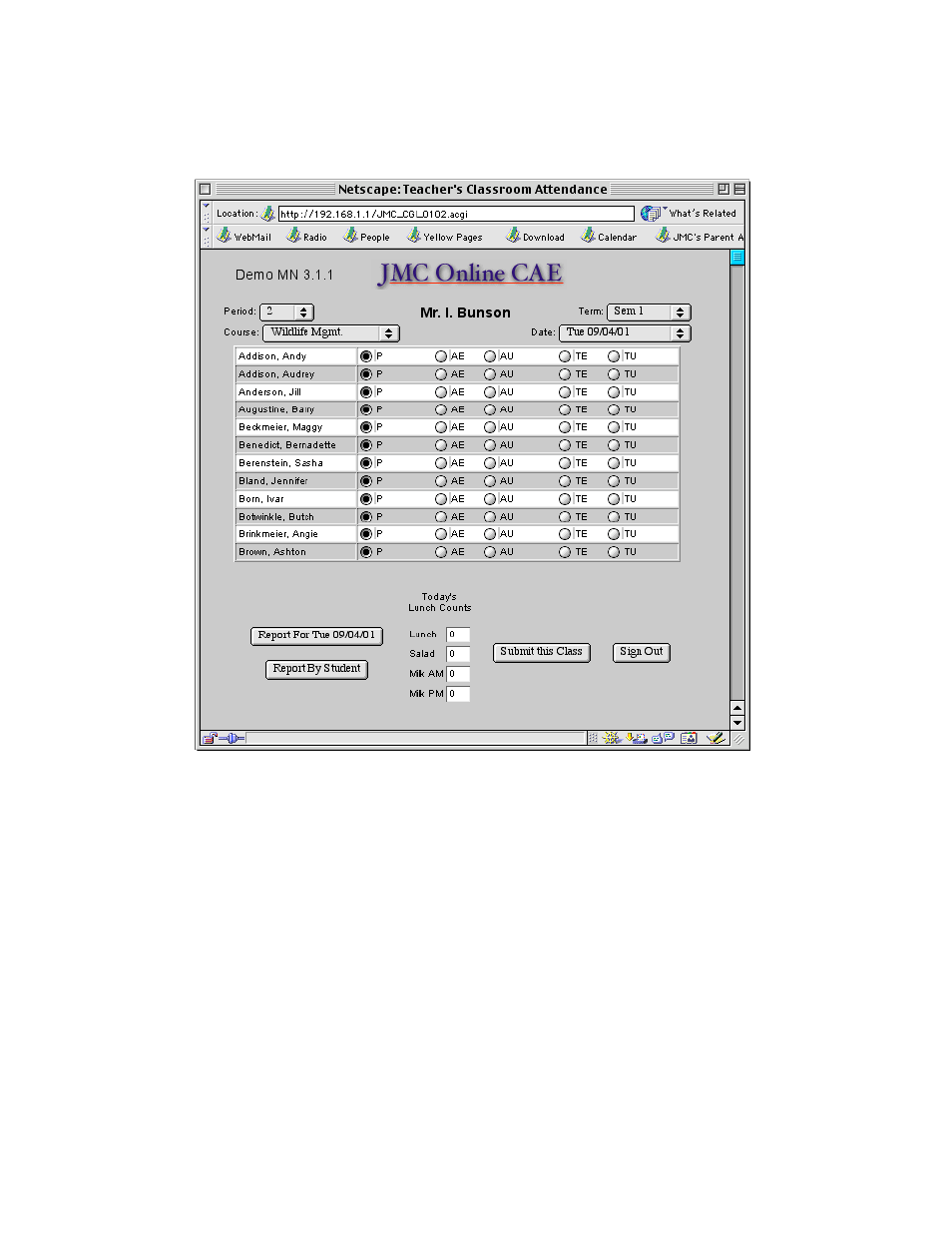Mark Botwinkle, Butch as AE
Screen dimensions: 952x1233
[x=441, y=517]
